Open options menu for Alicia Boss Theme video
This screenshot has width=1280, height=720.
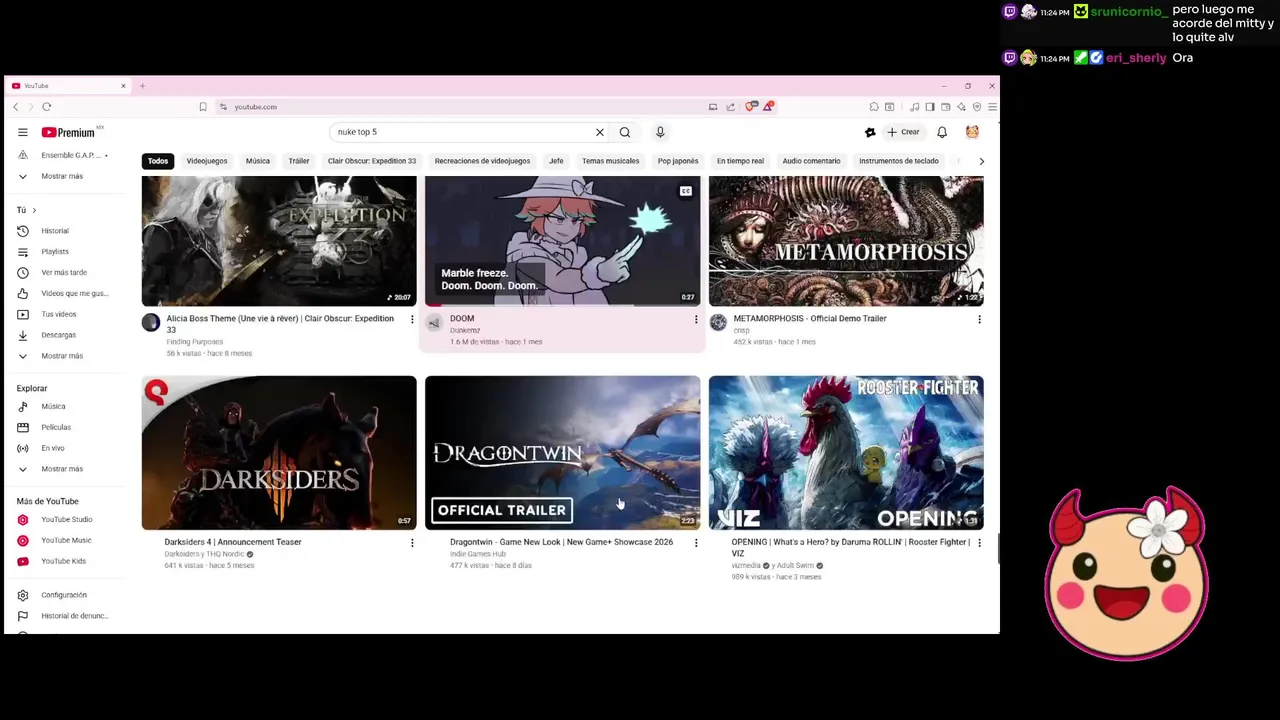click(x=412, y=319)
